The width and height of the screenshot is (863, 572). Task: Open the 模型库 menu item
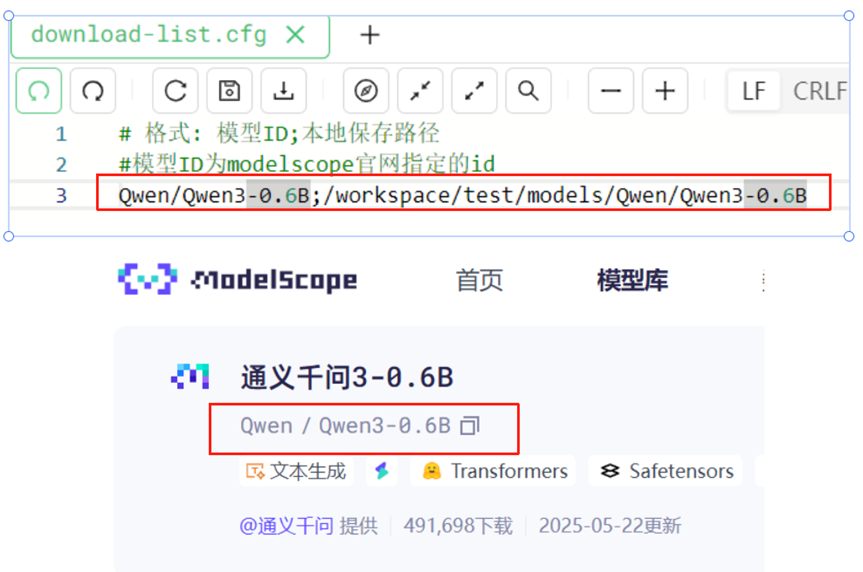[632, 281]
